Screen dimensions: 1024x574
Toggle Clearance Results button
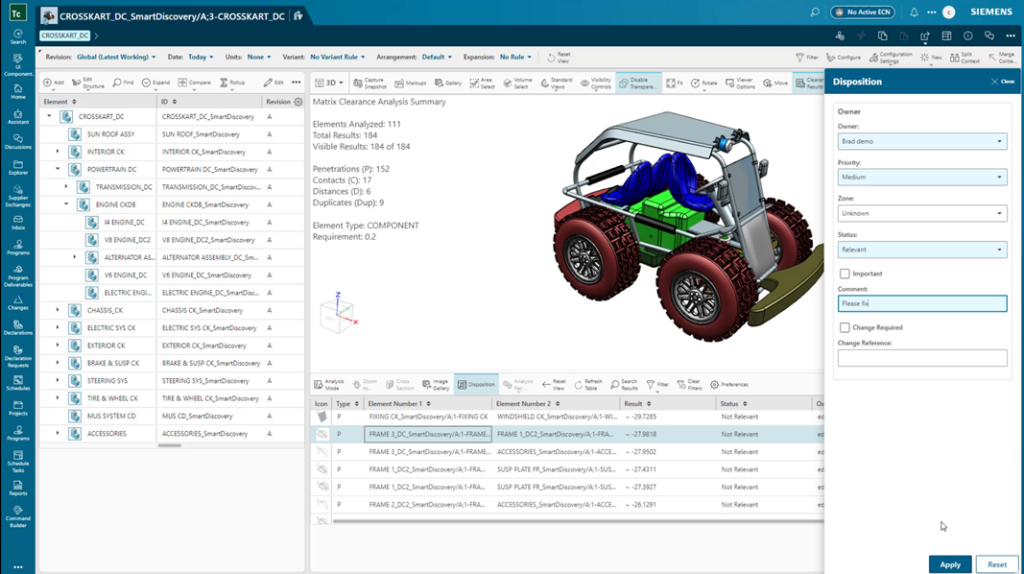pyautogui.click(x=810, y=83)
